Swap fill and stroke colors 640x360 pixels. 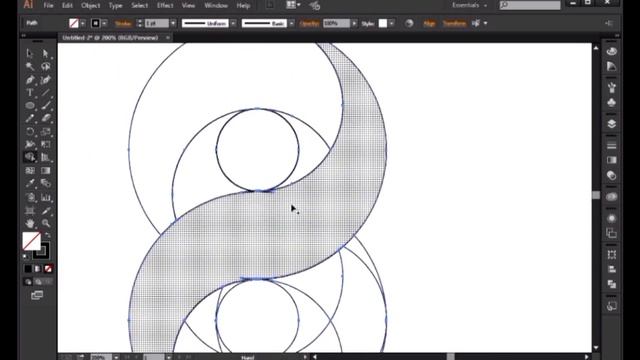coord(48,235)
